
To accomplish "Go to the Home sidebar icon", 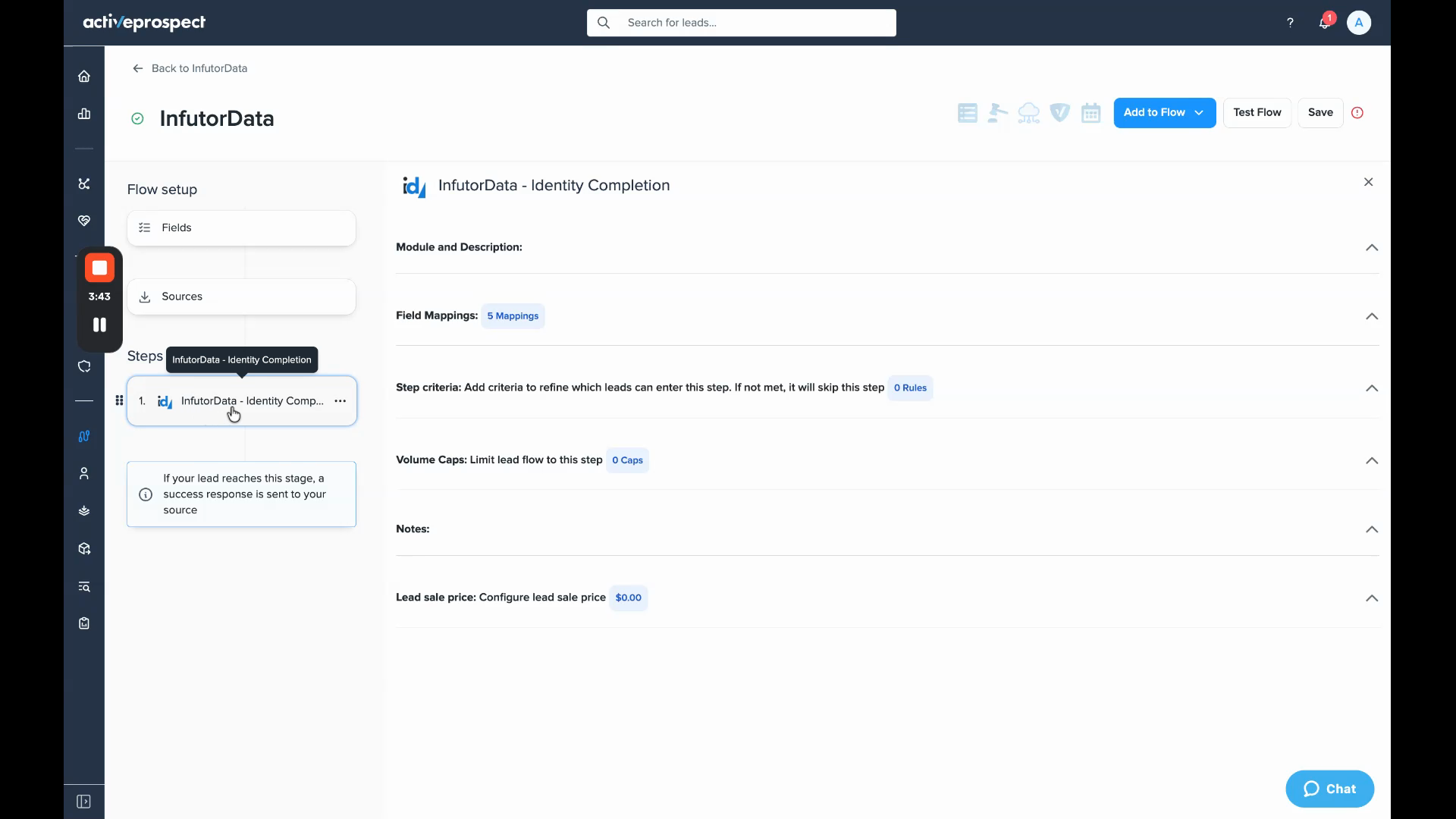I will 84,76.
